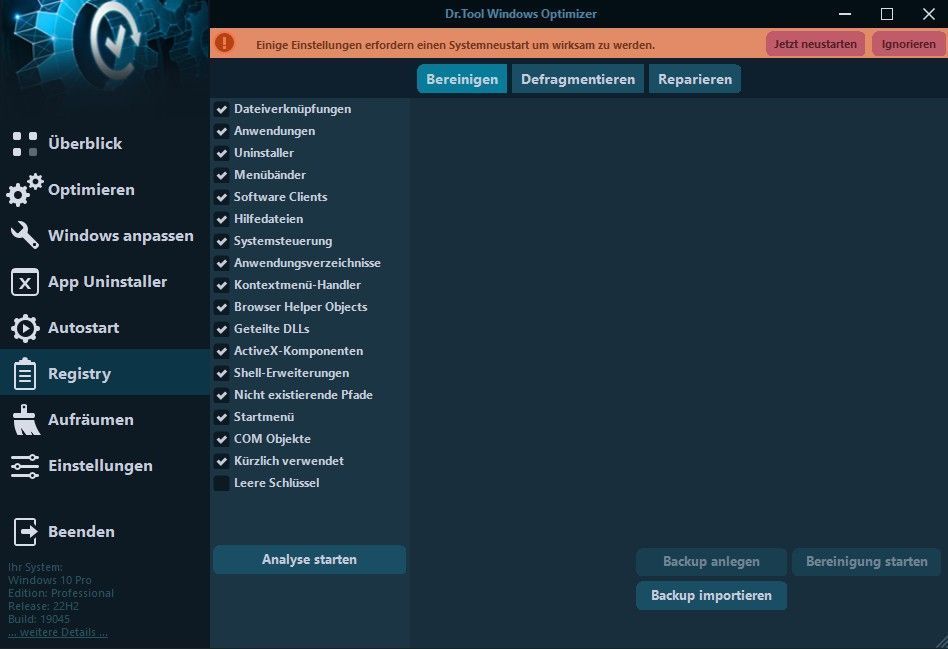Click Jetzt neustarten in the warning bar
The height and width of the screenshot is (649, 948).
pyautogui.click(x=815, y=44)
